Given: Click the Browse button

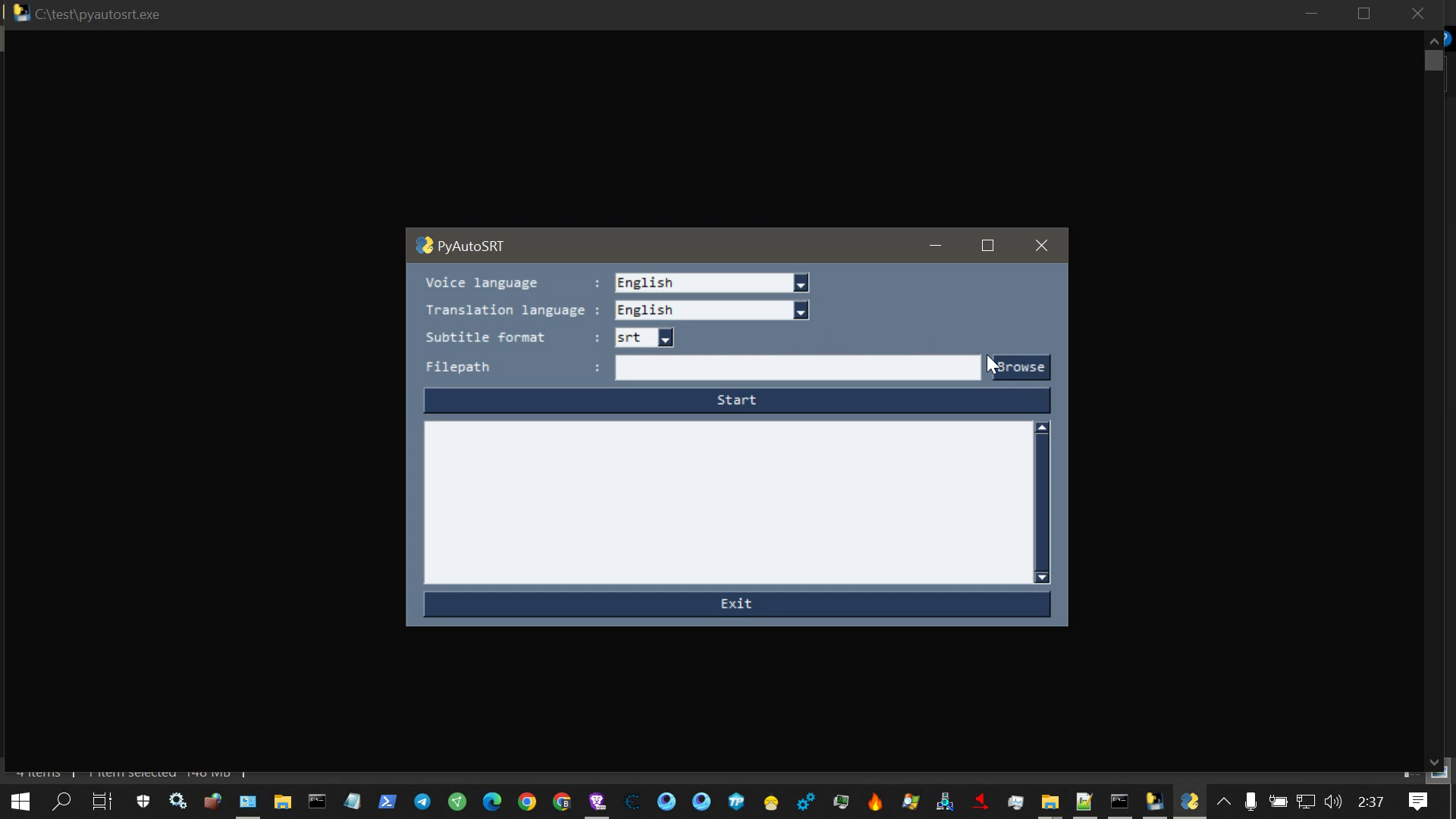Looking at the screenshot, I should [x=1021, y=367].
